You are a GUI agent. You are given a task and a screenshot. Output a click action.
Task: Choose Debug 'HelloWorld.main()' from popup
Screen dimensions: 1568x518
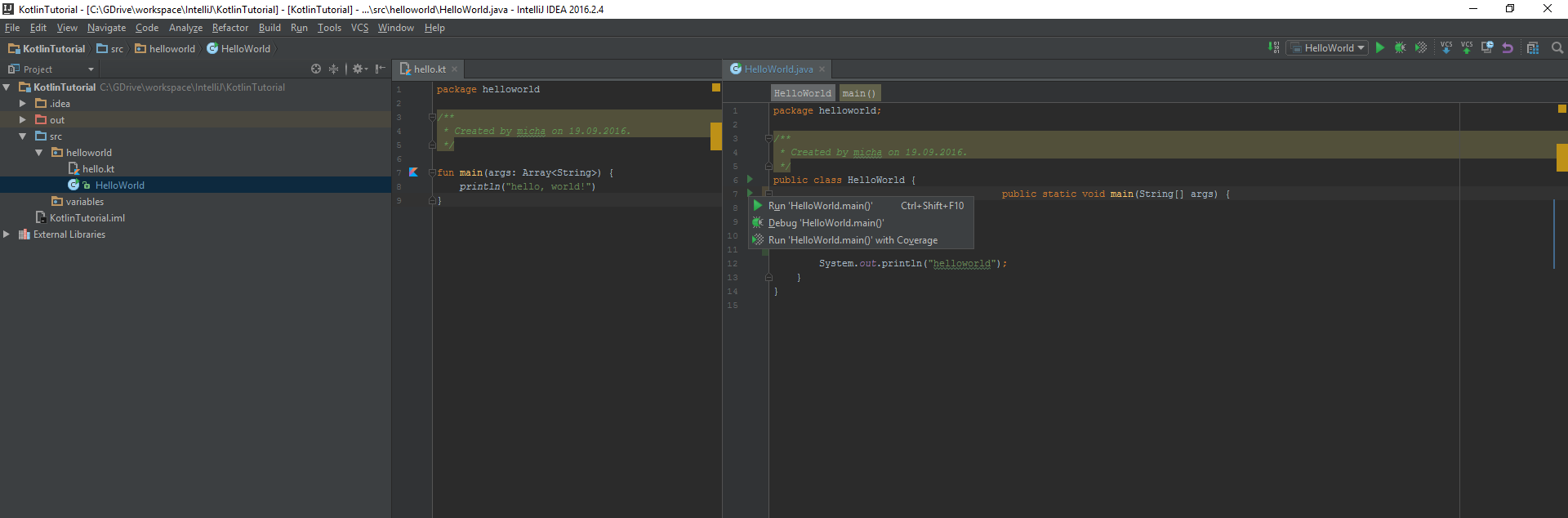(x=861, y=223)
